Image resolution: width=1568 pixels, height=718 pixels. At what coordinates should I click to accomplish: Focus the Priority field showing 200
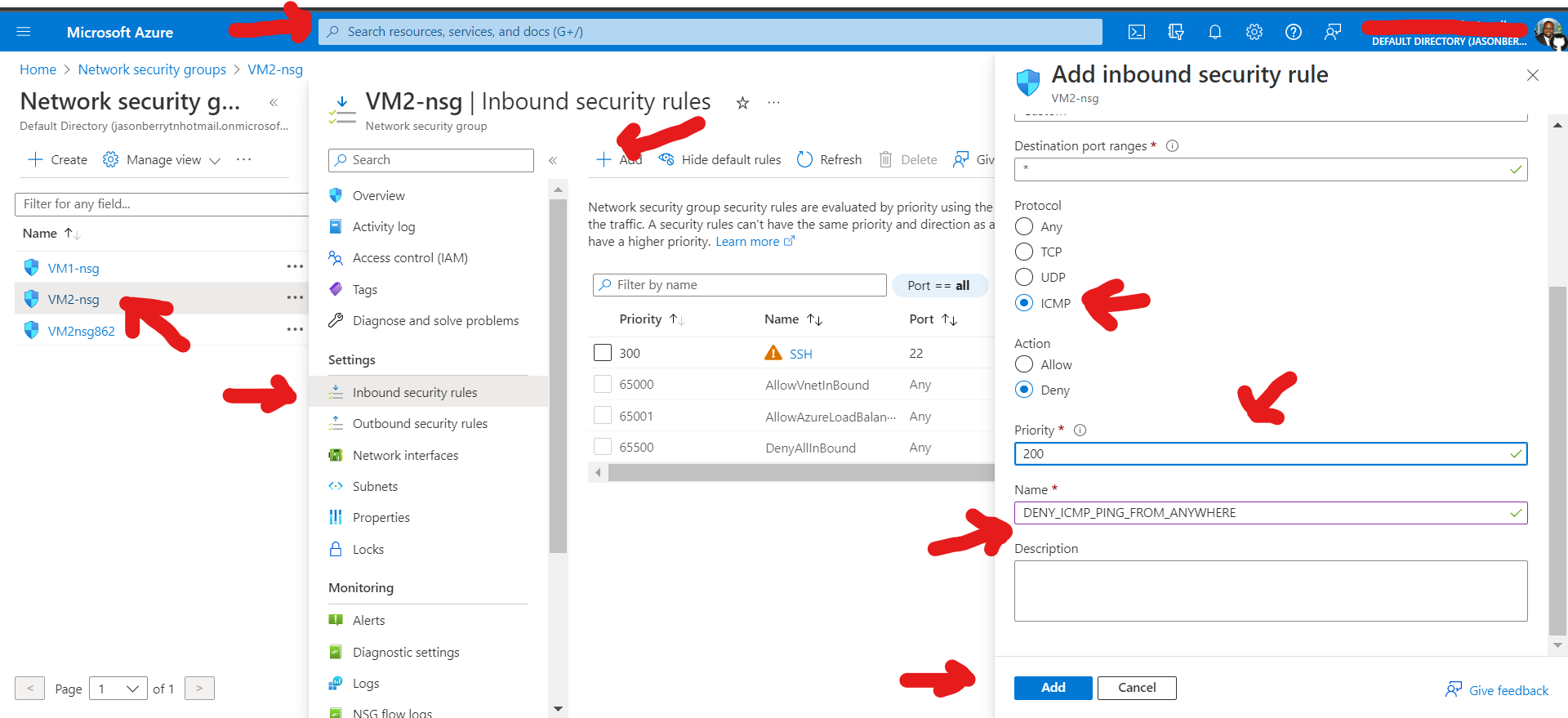(1271, 453)
